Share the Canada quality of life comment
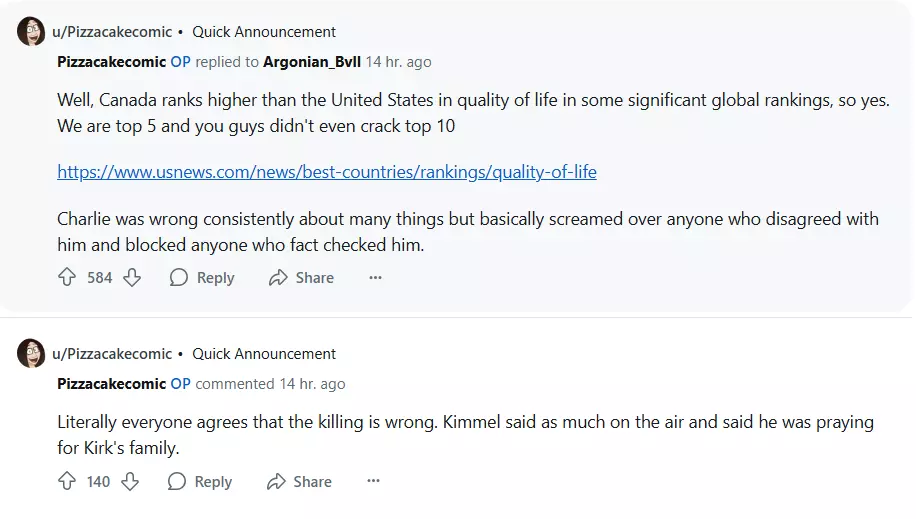Viewport: 916px width, 519px height. [301, 278]
